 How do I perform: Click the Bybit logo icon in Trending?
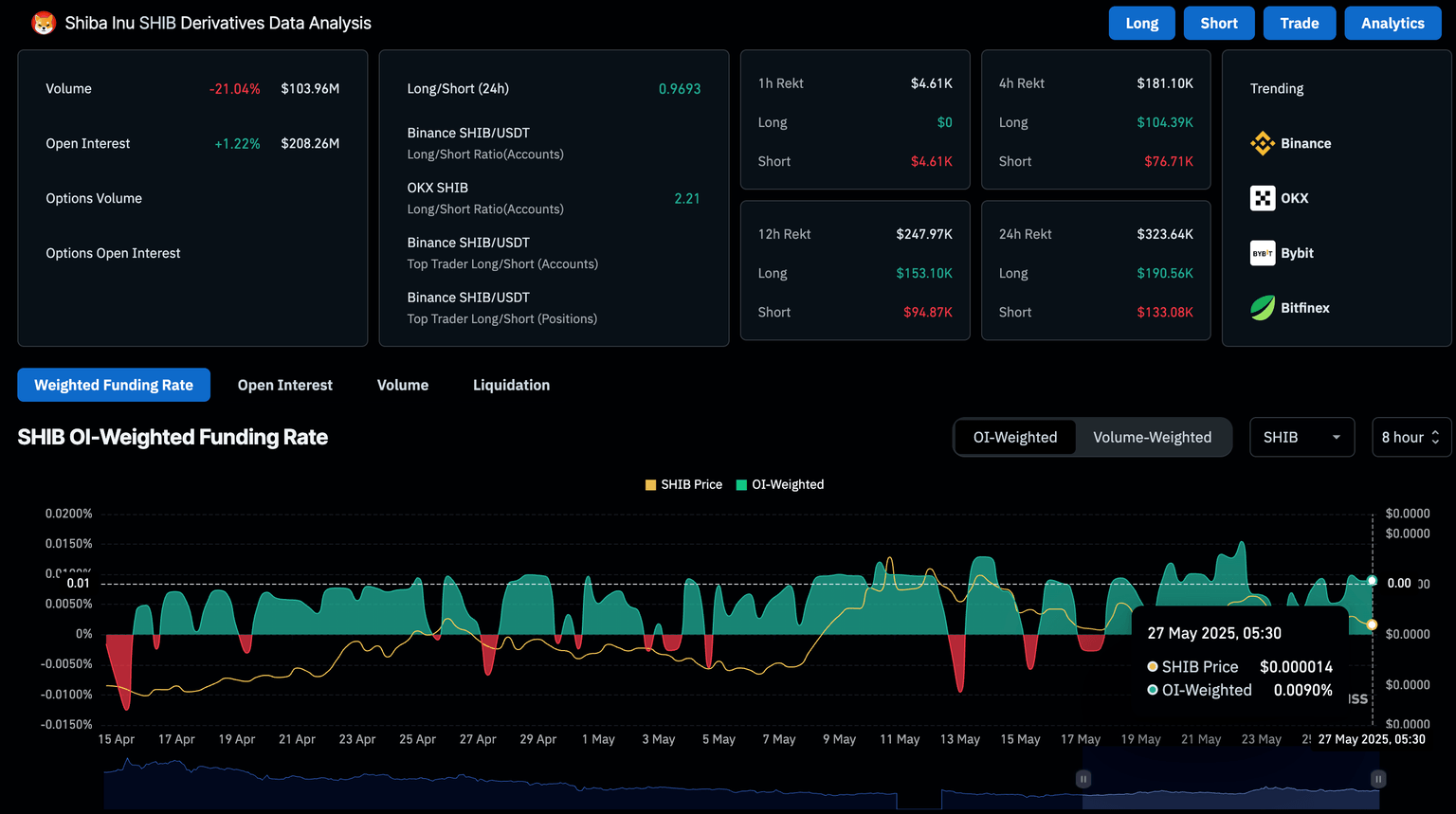click(1263, 253)
